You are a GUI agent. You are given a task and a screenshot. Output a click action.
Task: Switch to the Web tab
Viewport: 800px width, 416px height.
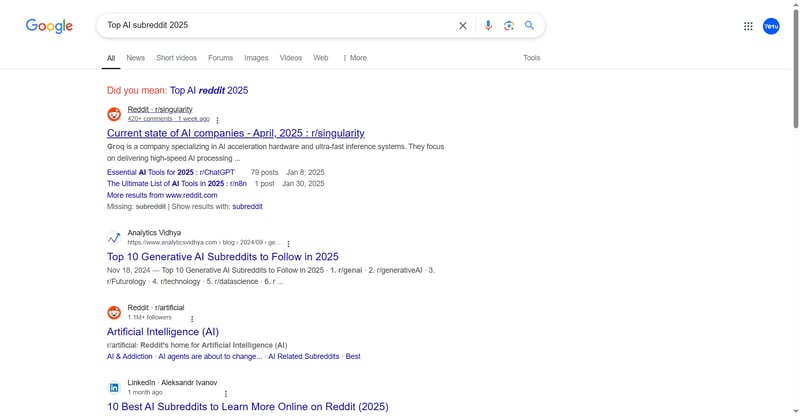point(321,58)
